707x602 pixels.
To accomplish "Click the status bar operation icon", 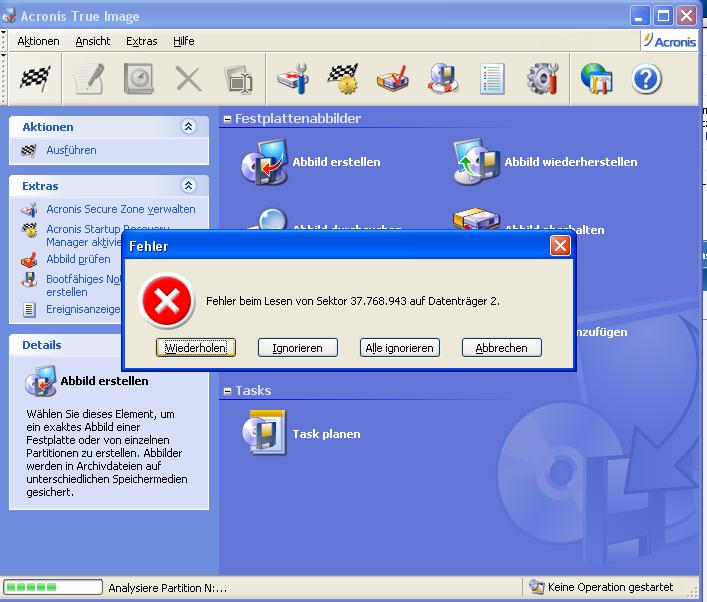I will coord(536,587).
